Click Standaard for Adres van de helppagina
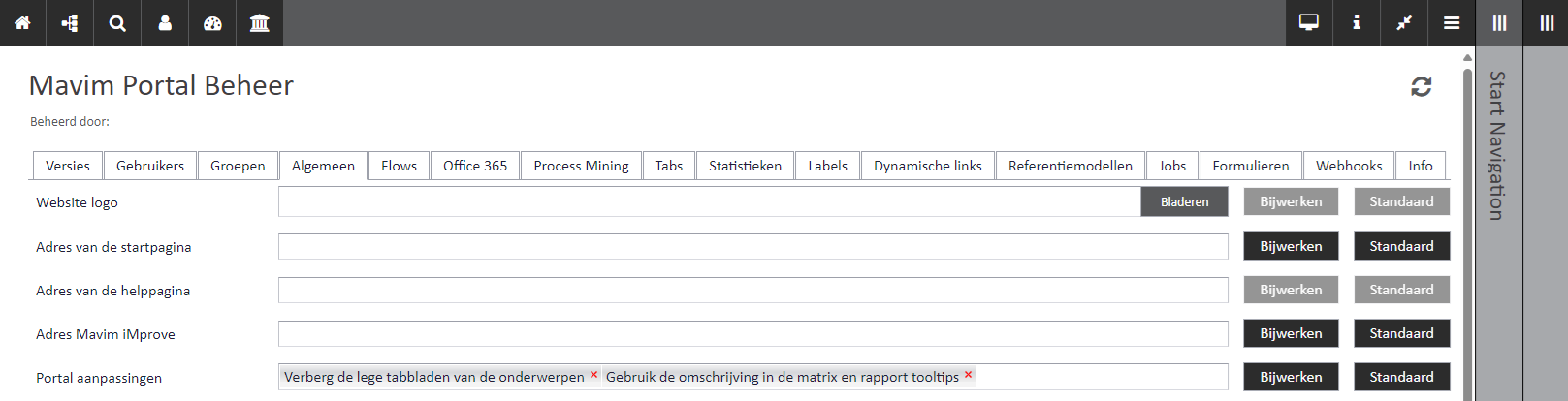 (x=1401, y=290)
